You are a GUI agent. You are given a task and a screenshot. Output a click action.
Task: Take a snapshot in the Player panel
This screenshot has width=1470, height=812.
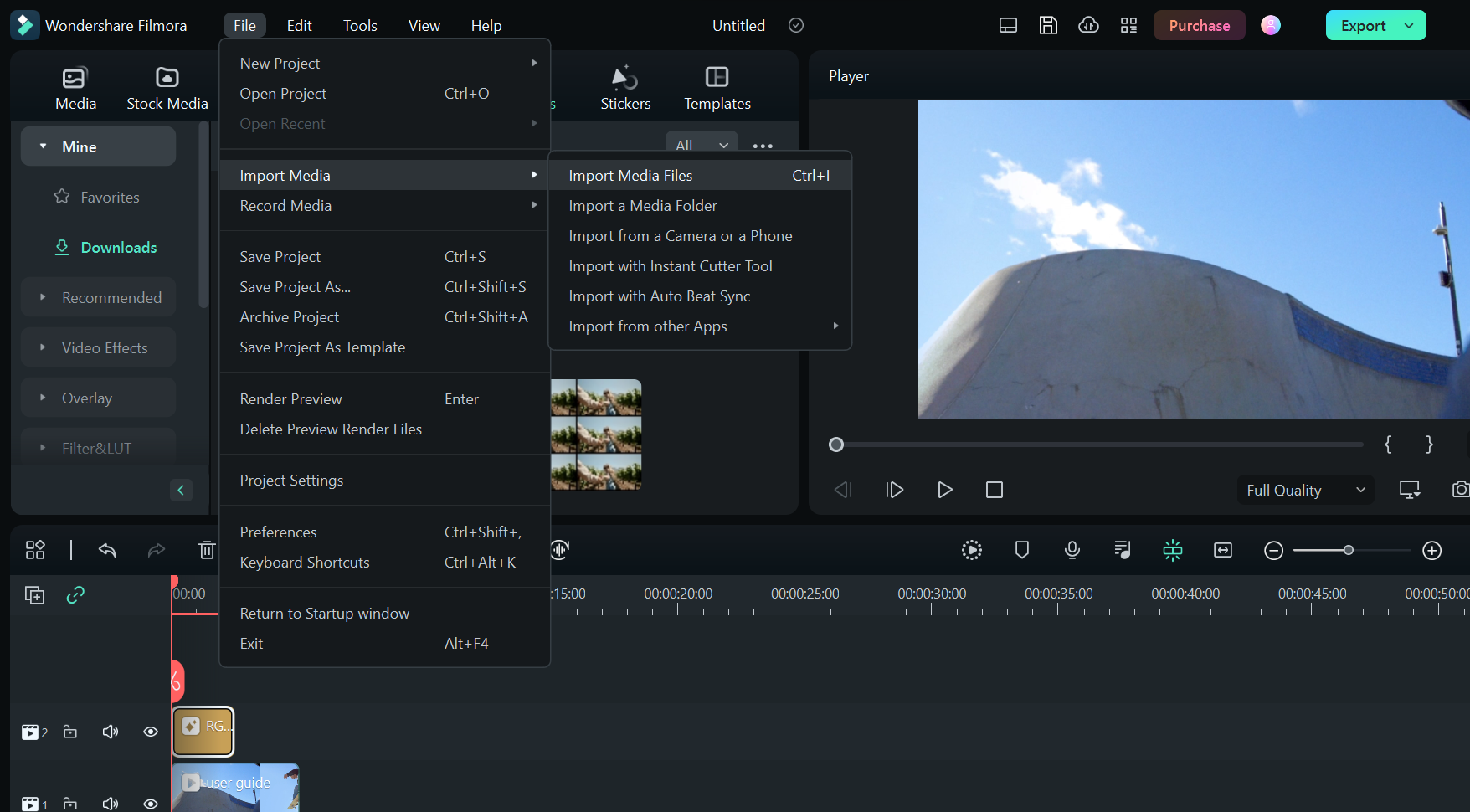click(1461, 490)
